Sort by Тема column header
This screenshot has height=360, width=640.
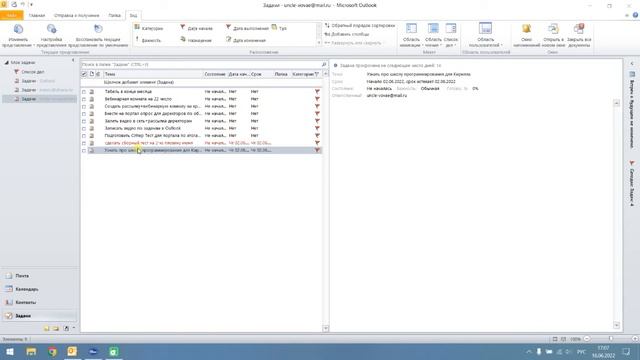coord(153,74)
